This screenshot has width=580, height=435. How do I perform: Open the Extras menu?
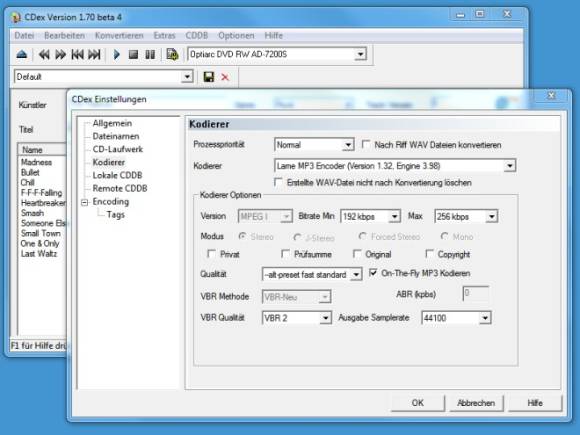tap(164, 36)
